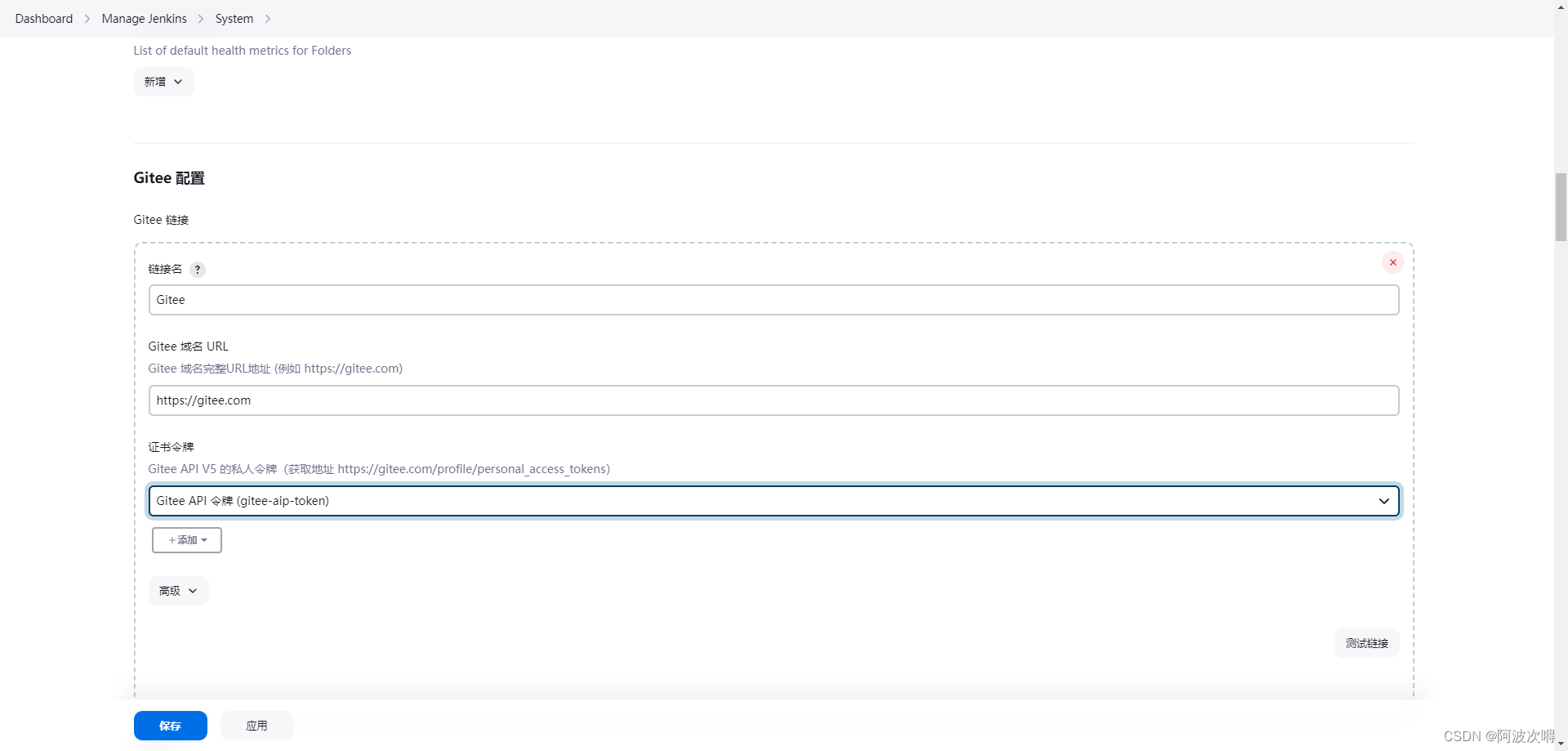Open the 添加 credentials dropdown button
The width and height of the screenshot is (1568, 751).
187,540
